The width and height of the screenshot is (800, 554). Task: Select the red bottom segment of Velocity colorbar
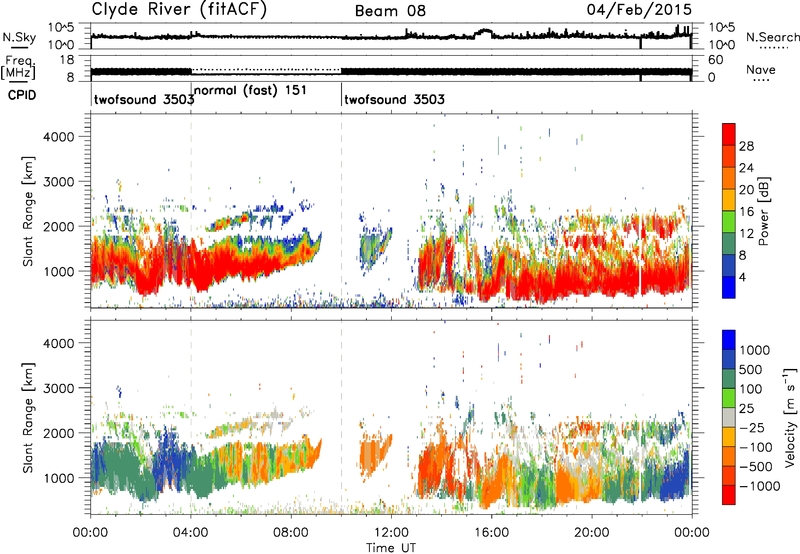[729, 495]
